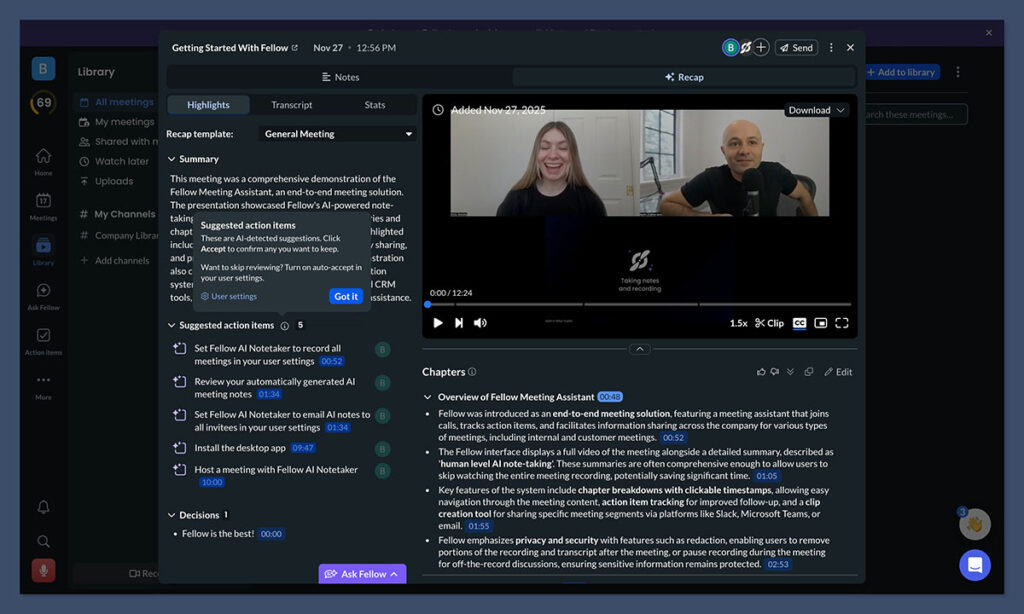Toggle like on the Chapters section
This screenshot has height=614, width=1024.
[762, 371]
